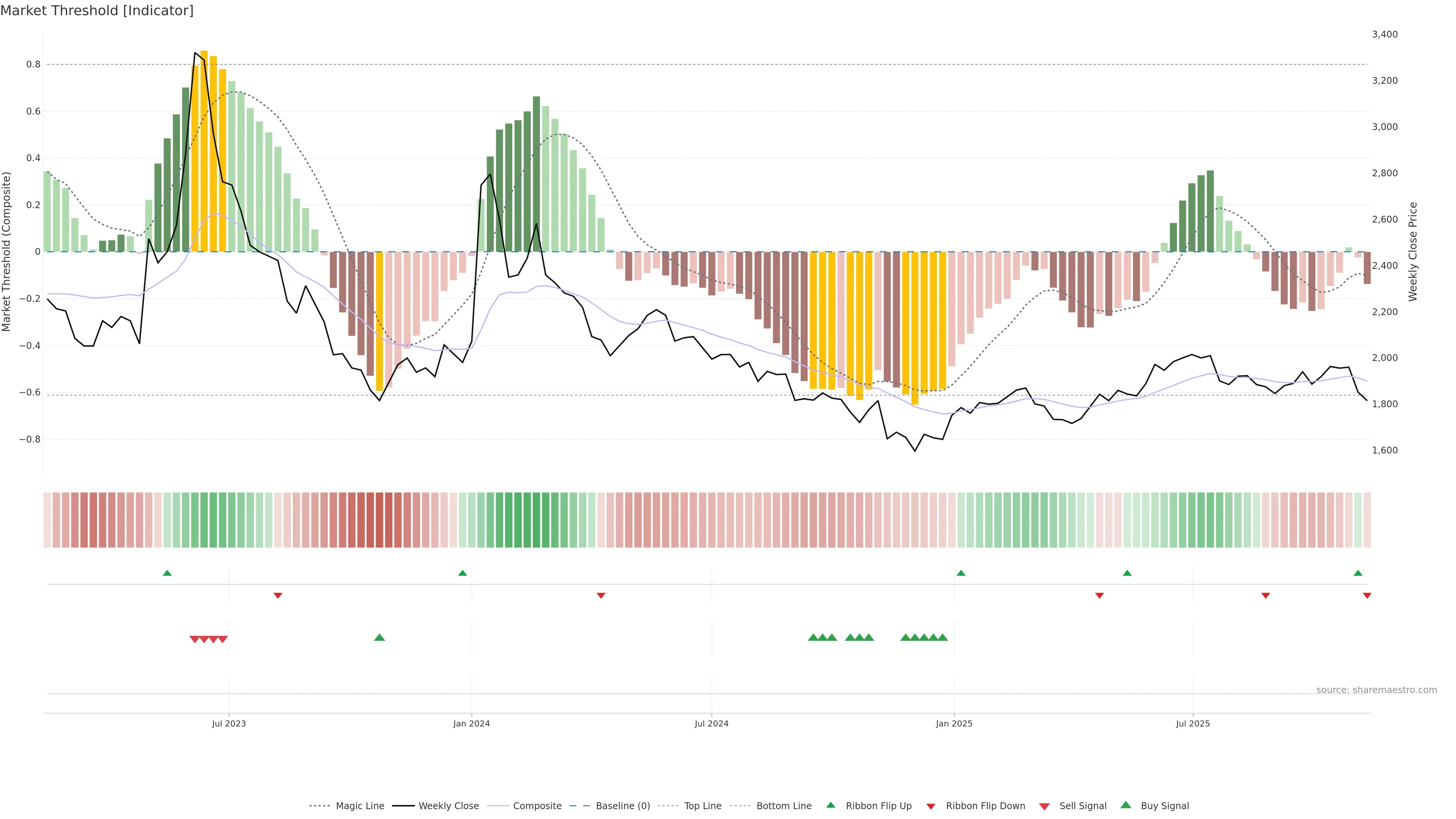
Task: Click the Buy Signal legend triangle icon
Action: [1125, 805]
